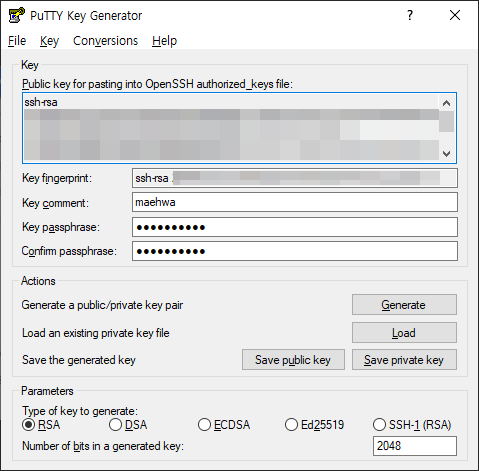Open the Key menu
This screenshot has height=471, width=479.
pyautogui.click(x=49, y=41)
